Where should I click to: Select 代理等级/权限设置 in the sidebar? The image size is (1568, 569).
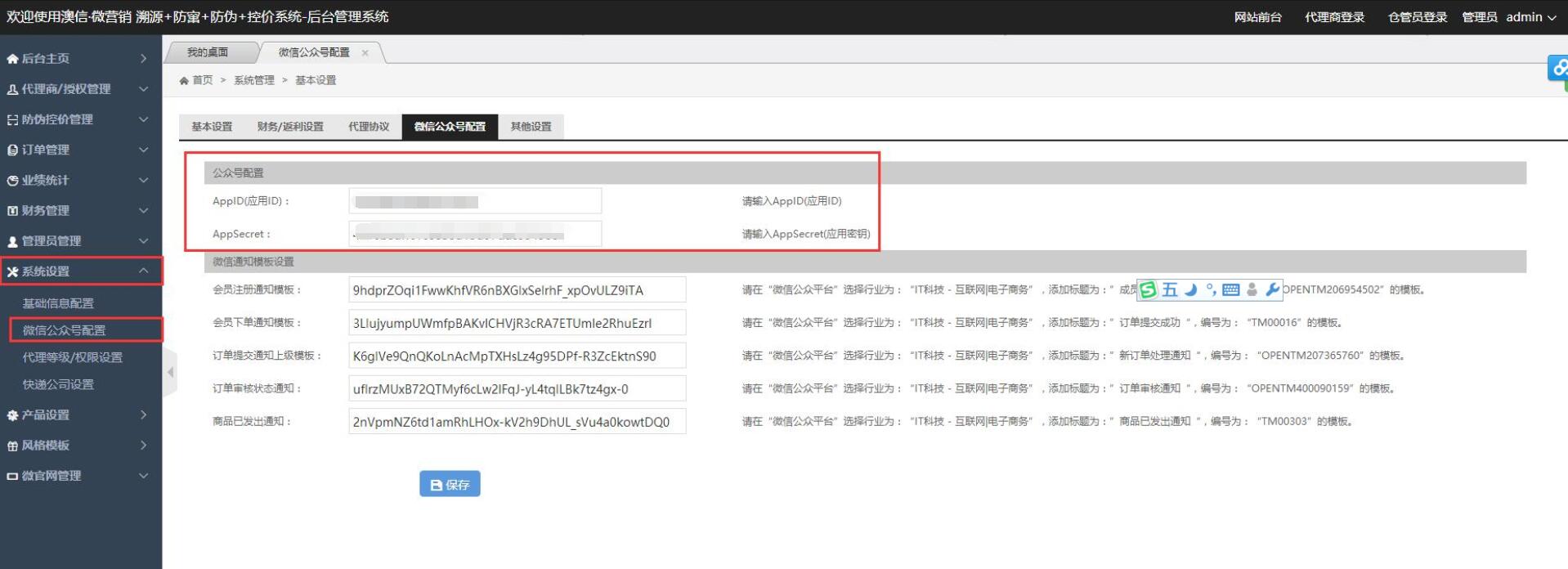73,357
